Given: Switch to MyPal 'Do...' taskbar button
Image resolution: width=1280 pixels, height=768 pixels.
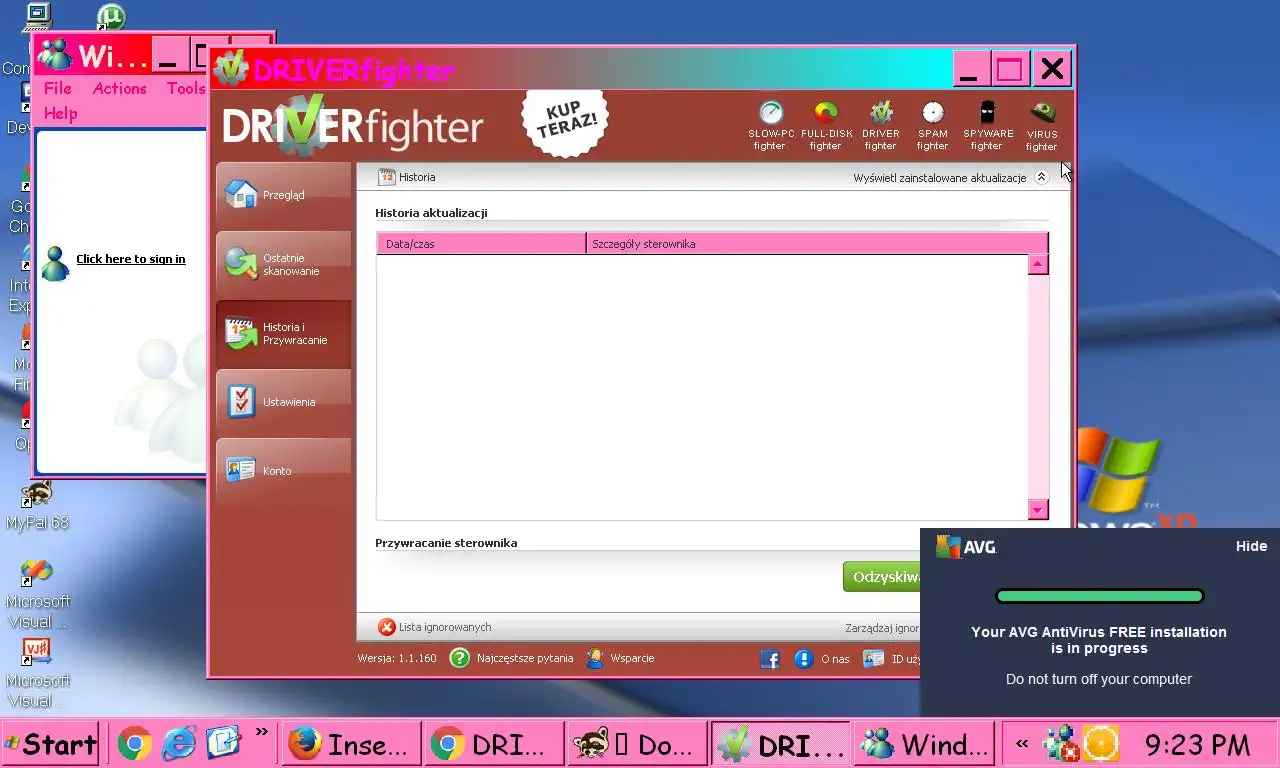Looking at the screenshot, I should click(636, 744).
